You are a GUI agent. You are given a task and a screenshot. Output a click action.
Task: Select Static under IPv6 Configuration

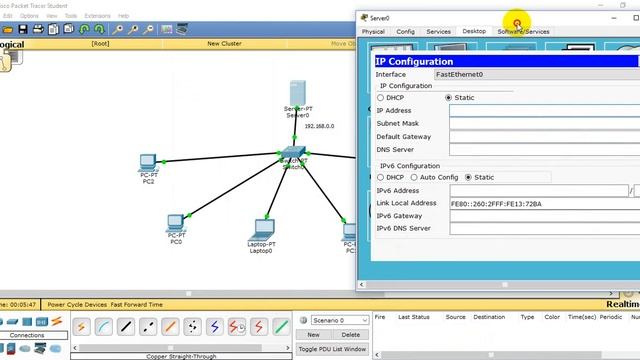tap(468, 178)
